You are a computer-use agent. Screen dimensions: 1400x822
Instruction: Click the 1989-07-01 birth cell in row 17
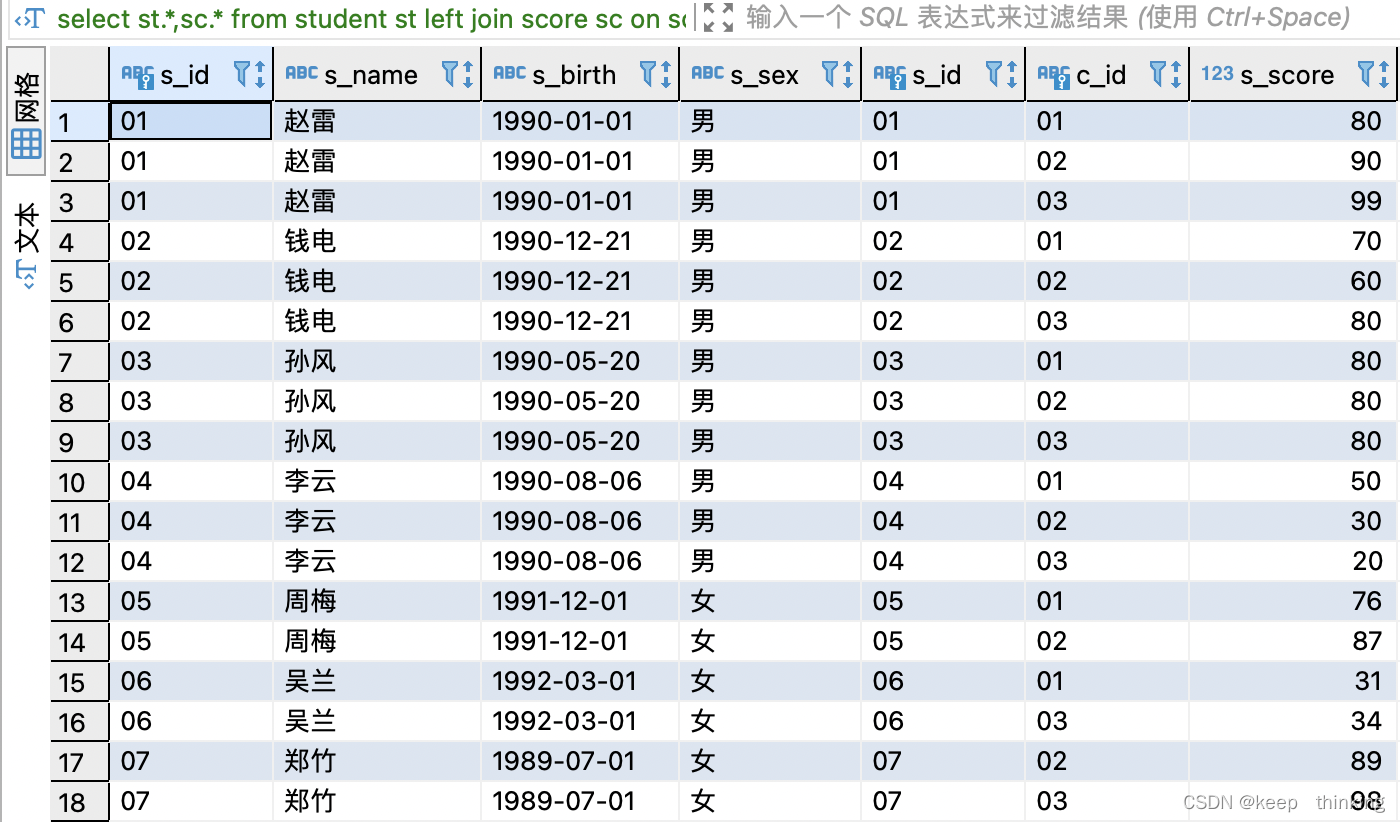580,761
